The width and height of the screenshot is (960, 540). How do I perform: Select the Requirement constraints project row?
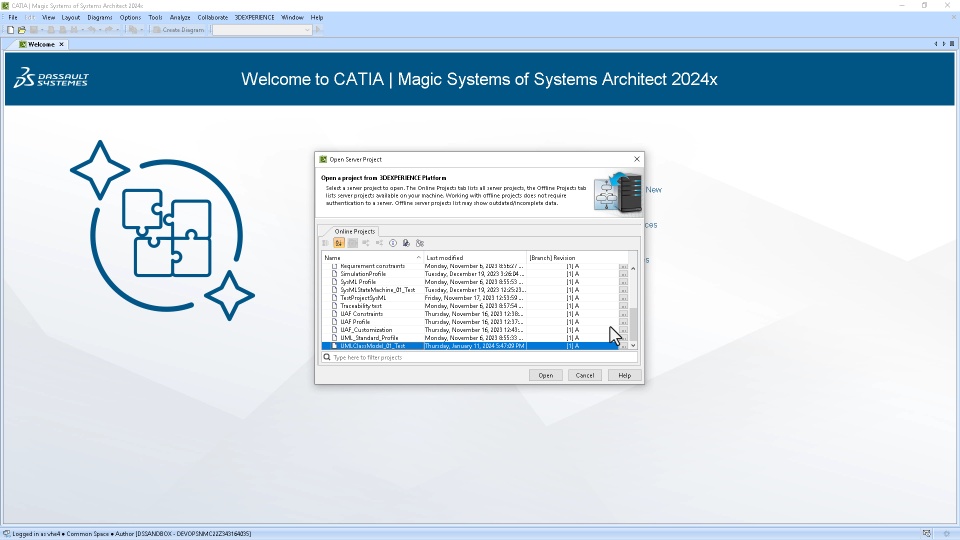coord(470,266)
